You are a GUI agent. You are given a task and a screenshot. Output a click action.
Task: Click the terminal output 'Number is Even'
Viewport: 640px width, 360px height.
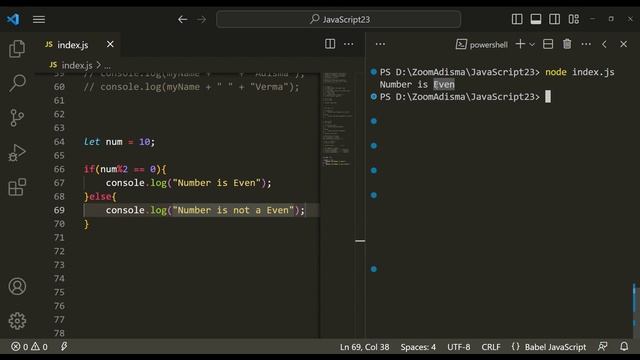pos(417,84)
